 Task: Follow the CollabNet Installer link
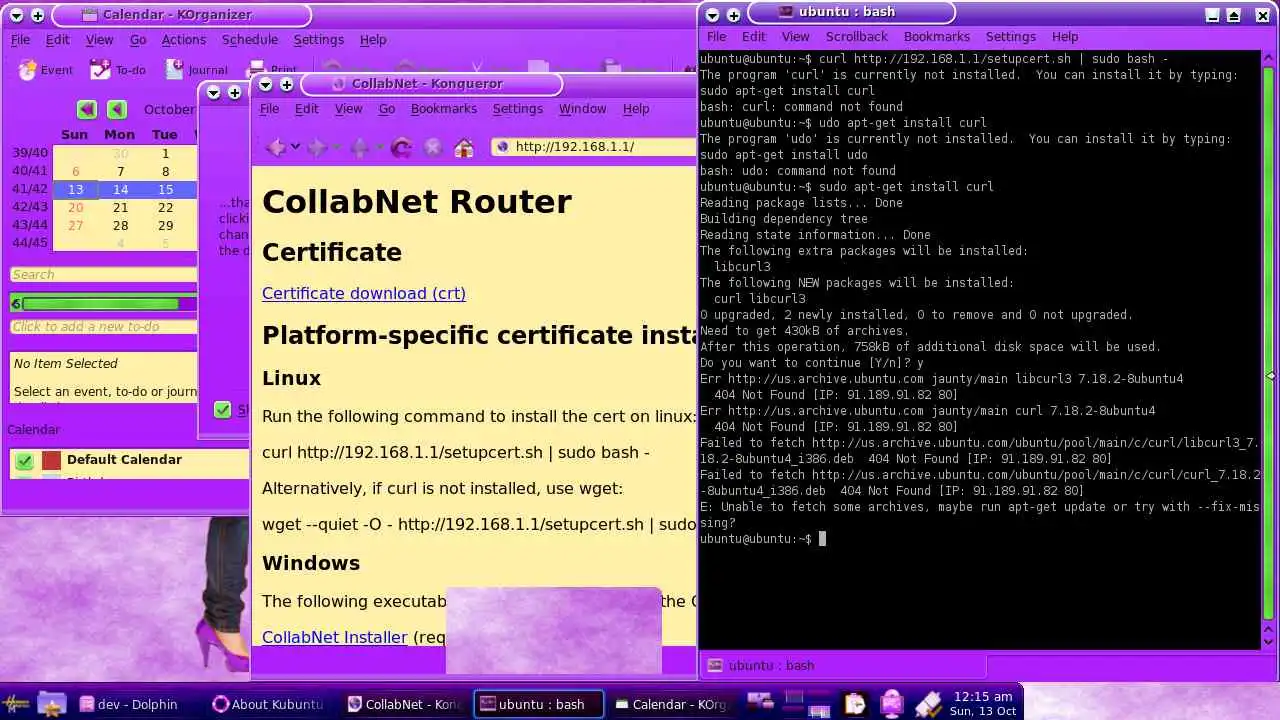tap(334, 637)
